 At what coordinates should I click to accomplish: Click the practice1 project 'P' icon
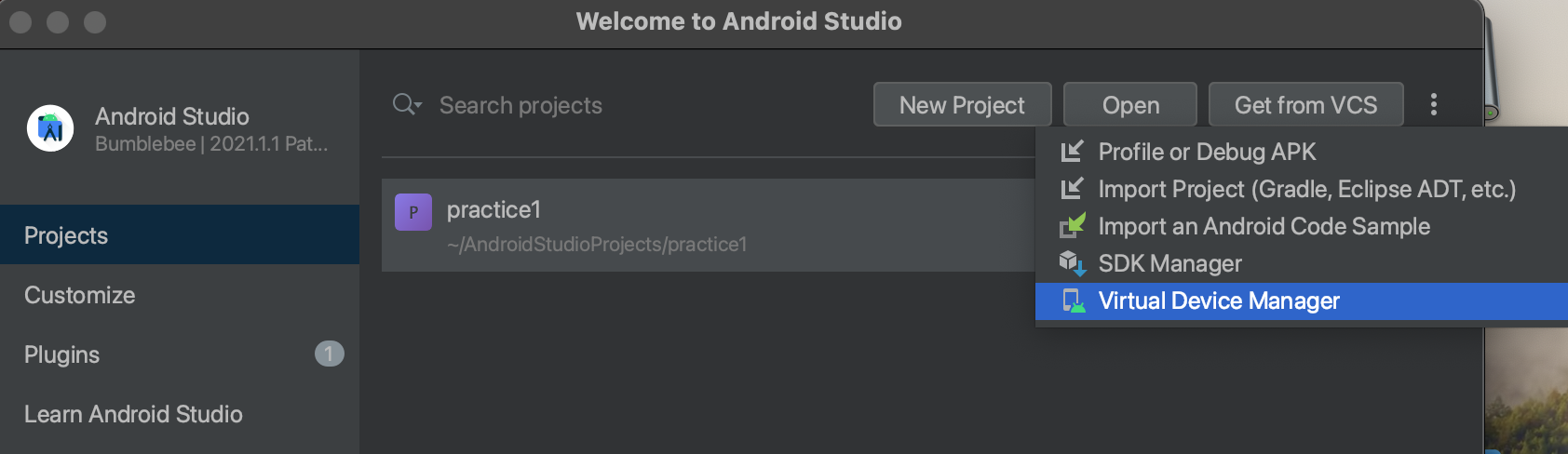[413, 212]
